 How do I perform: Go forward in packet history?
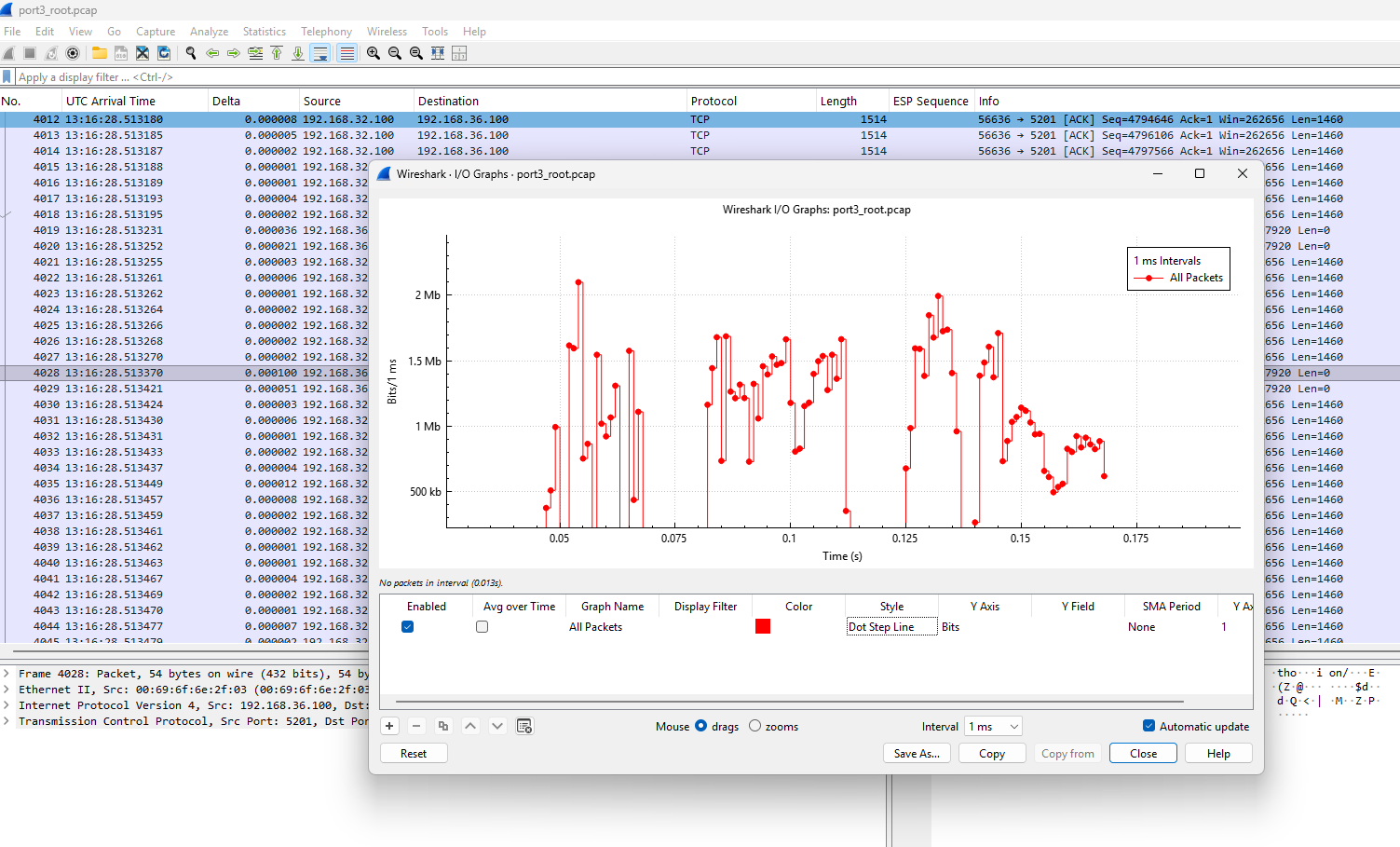coord(234,53)
